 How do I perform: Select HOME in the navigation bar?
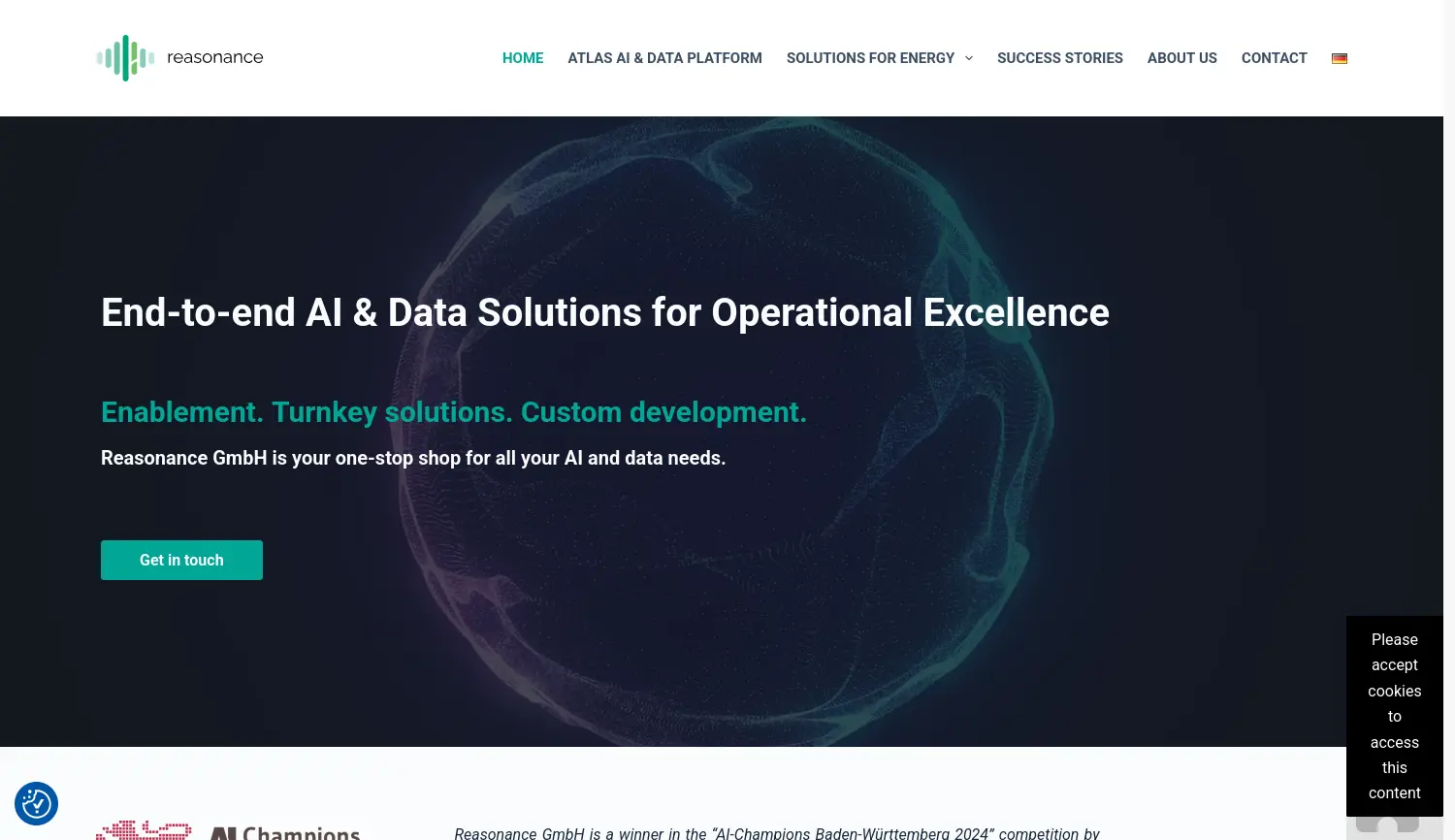523,58
